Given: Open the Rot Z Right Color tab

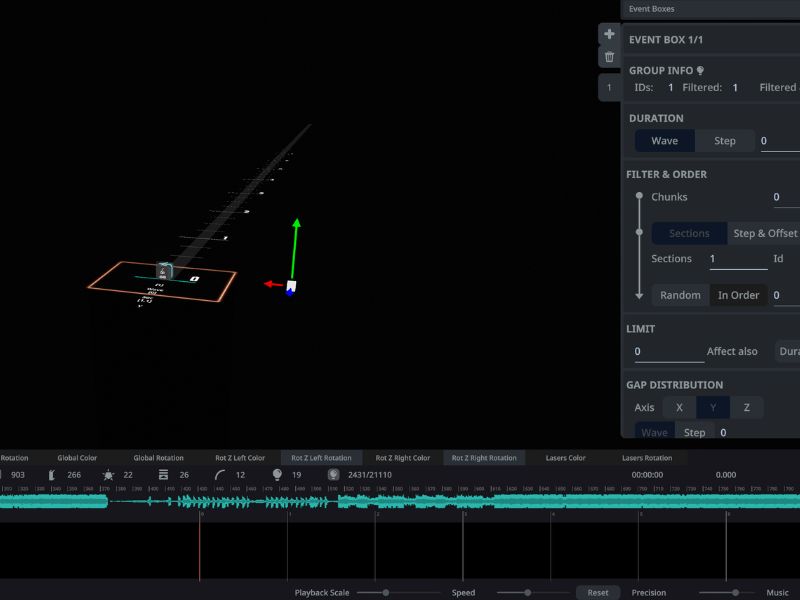Looking at the screenshot, I should click(403, 458).
